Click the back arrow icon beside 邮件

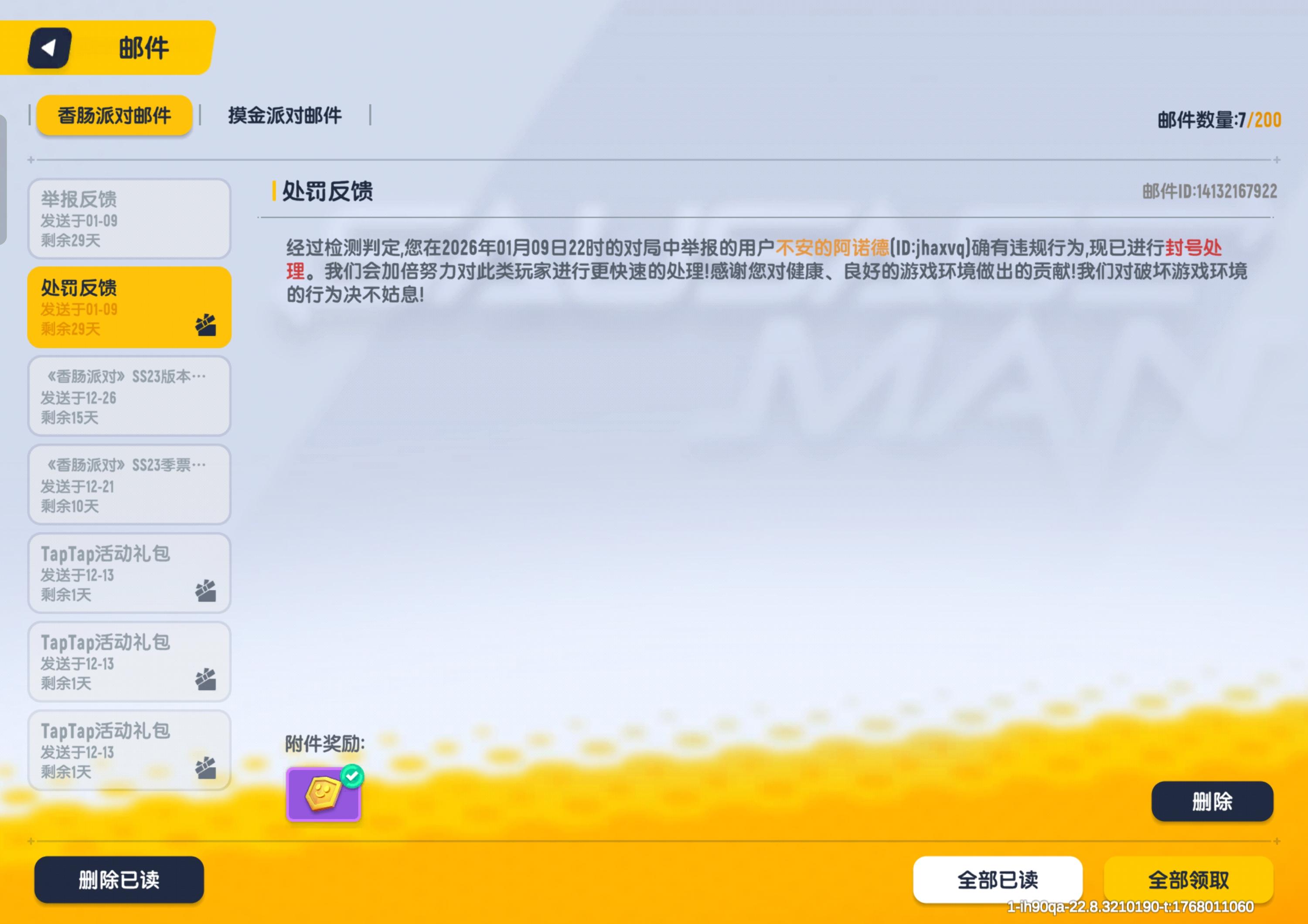coord(50,48)
